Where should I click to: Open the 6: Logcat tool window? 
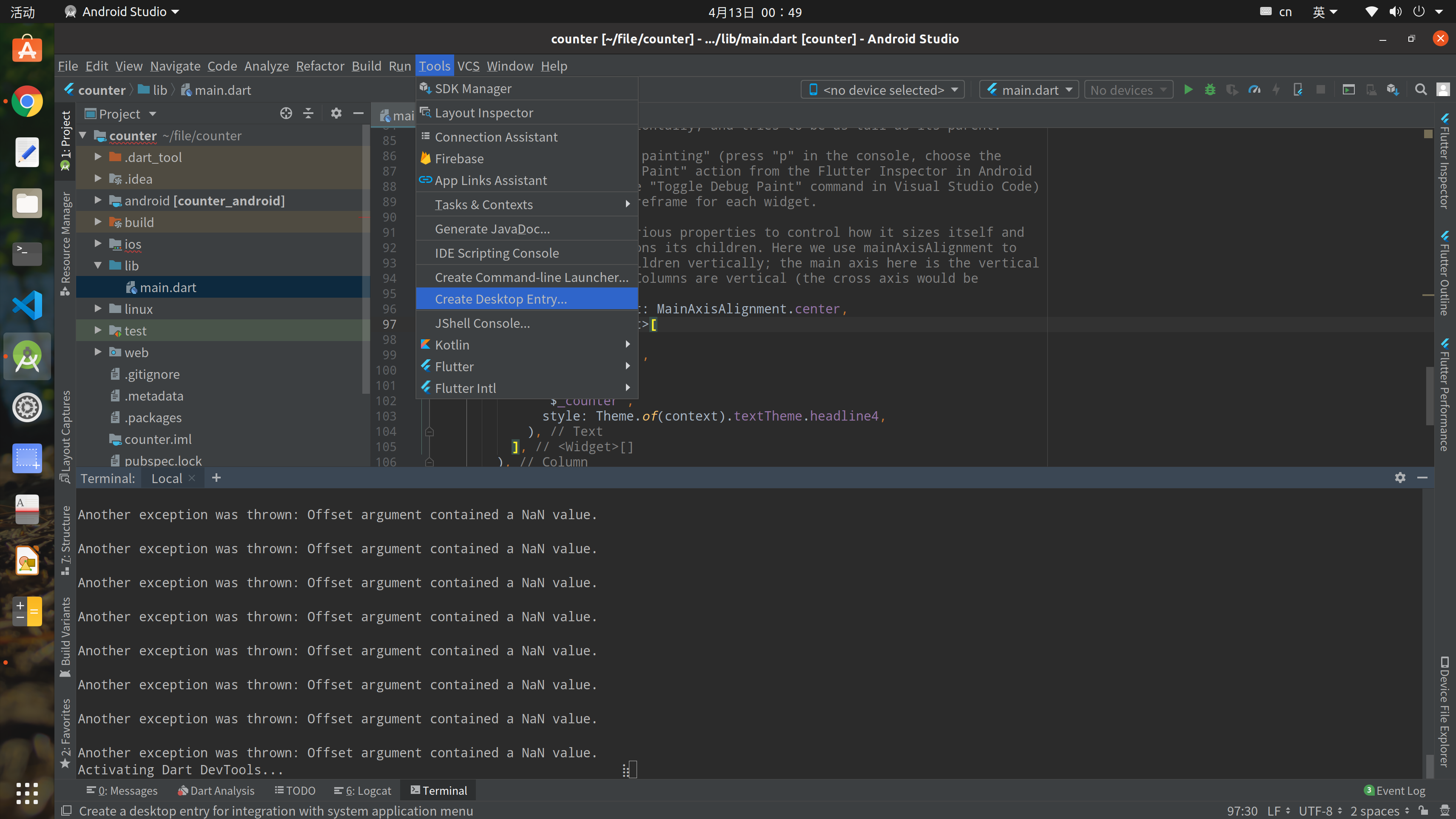362,791
